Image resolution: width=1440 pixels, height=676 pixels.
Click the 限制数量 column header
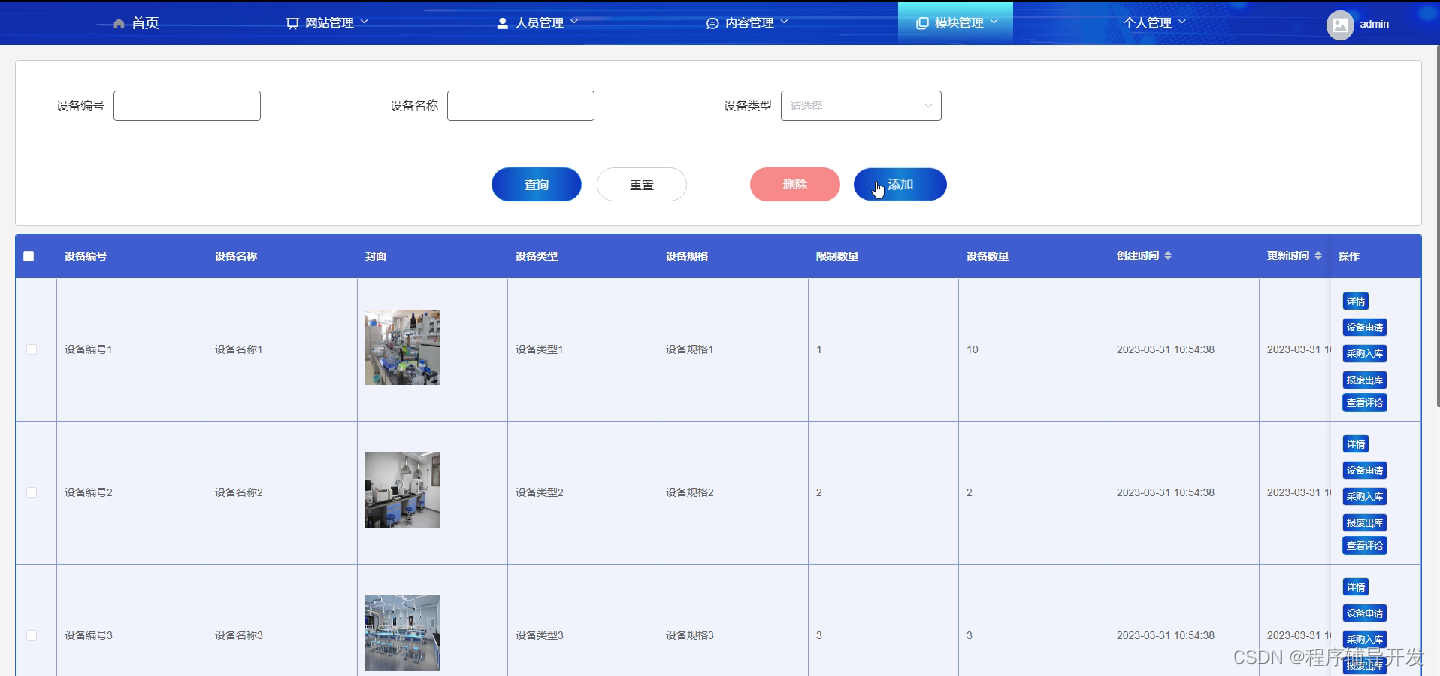pos(837,257)
